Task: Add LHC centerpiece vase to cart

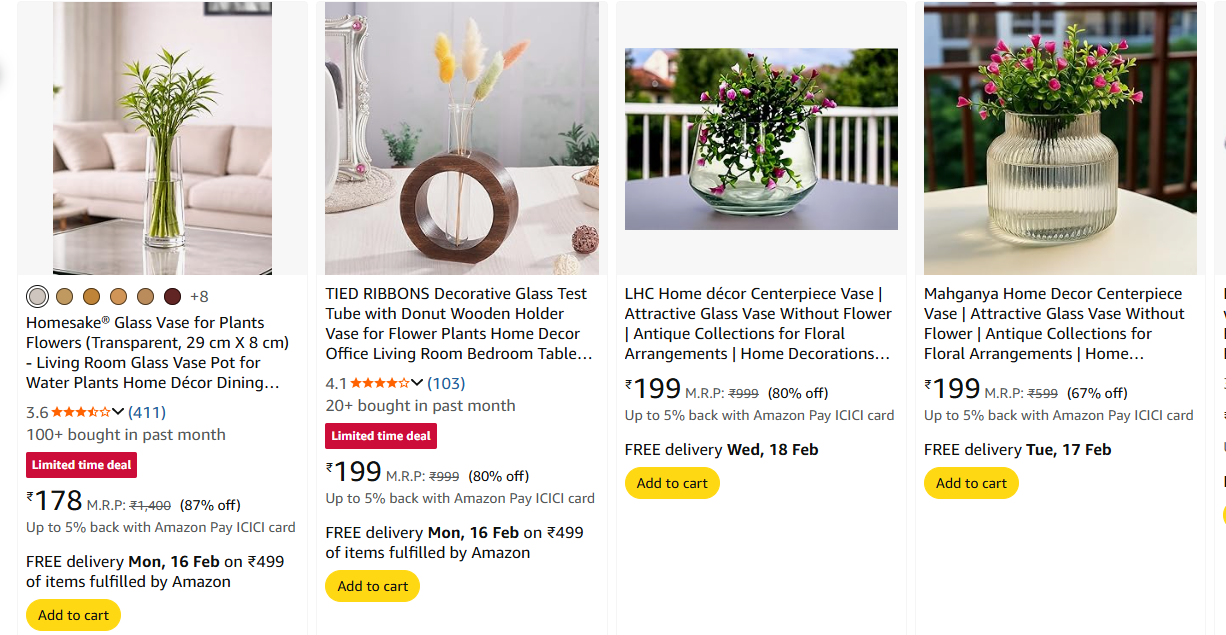Action: point(672,483)
